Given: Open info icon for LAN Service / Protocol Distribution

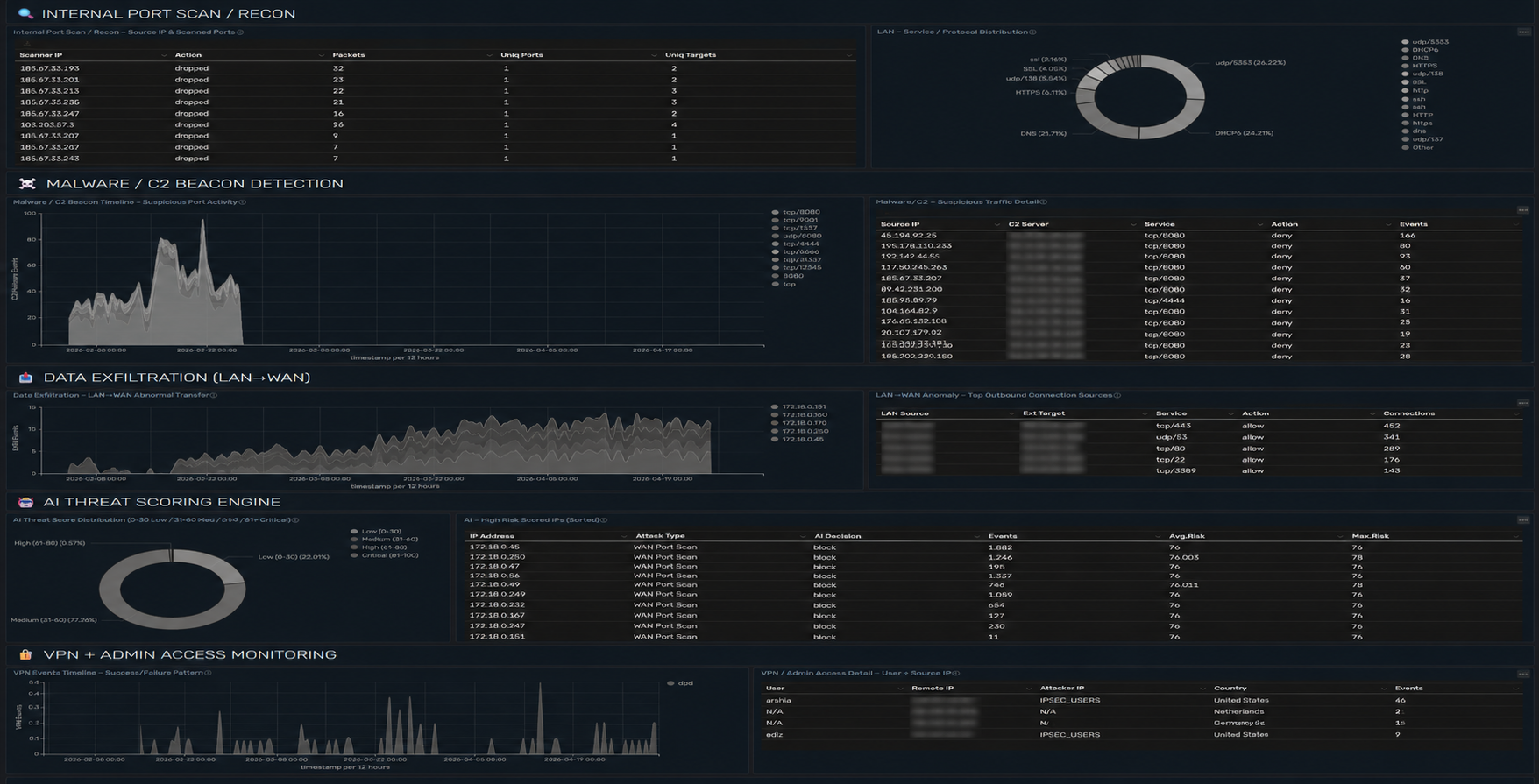Looking at the screenshot, I should point(1032,32).
